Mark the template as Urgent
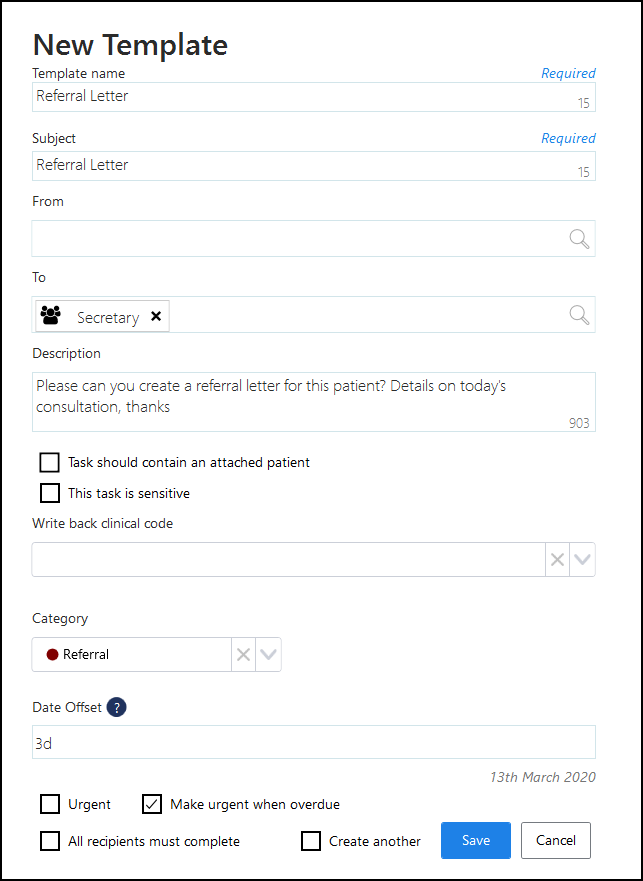Screen dimensions: 643x881 [50, 804]
